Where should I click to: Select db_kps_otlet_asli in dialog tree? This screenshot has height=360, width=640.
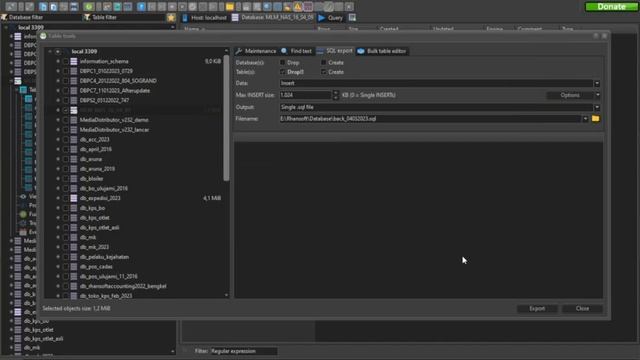(100, 227)
